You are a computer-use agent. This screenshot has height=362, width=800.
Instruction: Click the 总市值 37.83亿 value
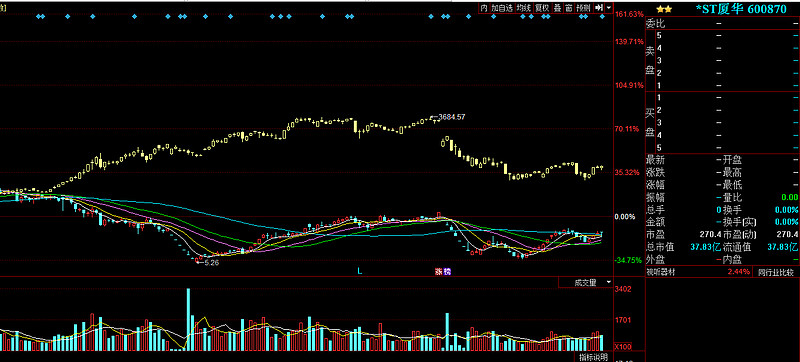[706, 247]
